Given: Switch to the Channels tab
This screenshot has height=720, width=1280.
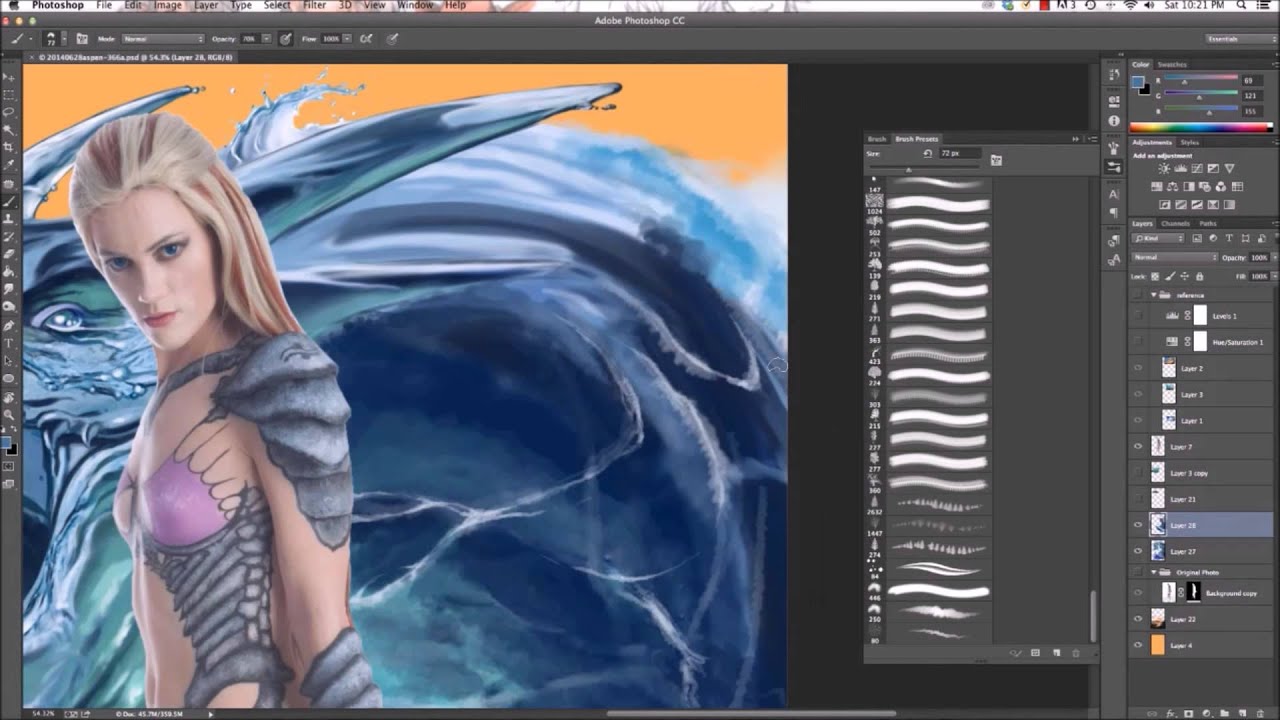Looking at the screenshot, I should 1175,223.
